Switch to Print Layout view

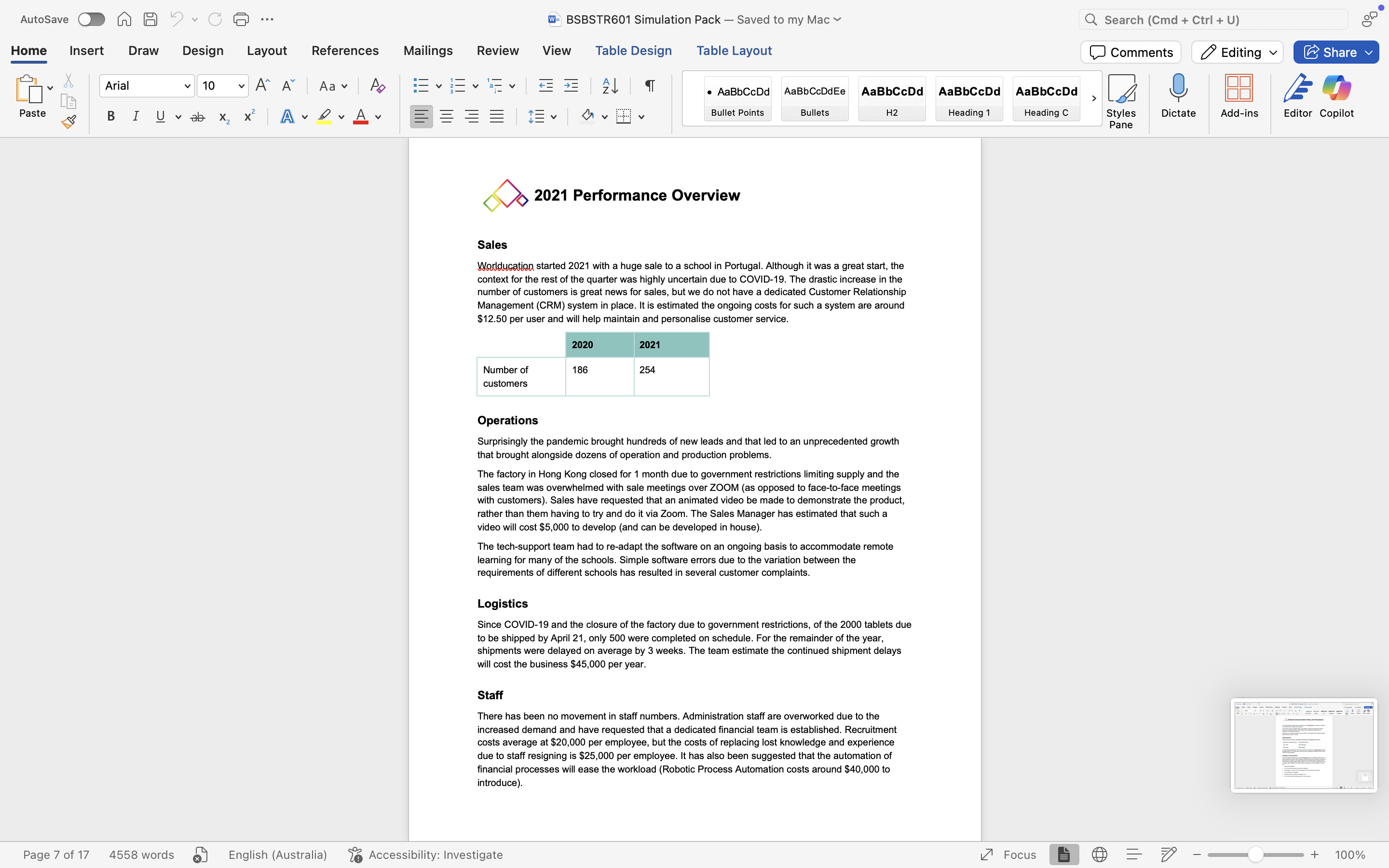[x=1063, y=854]
